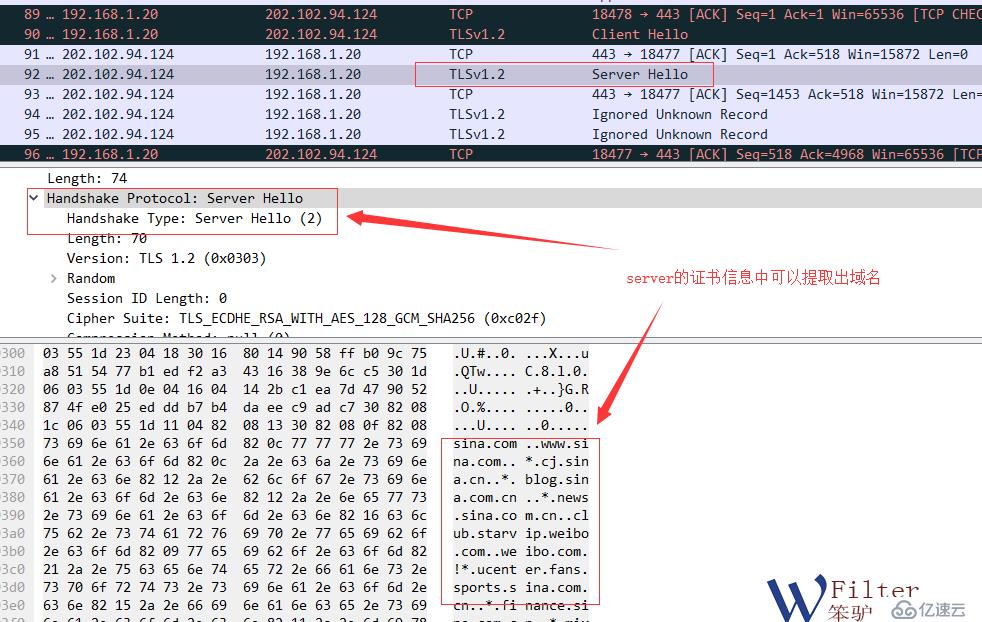Select packet 95 Ignored Unknown Record row
The width and height of the screenshot is (982, 622).
(491, 135)
